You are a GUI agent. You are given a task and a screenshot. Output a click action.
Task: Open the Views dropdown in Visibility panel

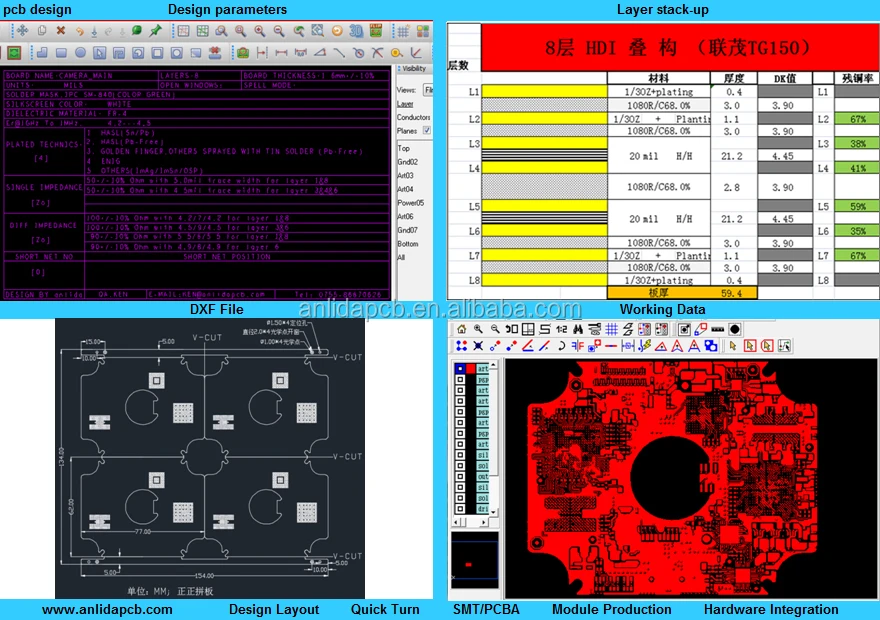428,90
